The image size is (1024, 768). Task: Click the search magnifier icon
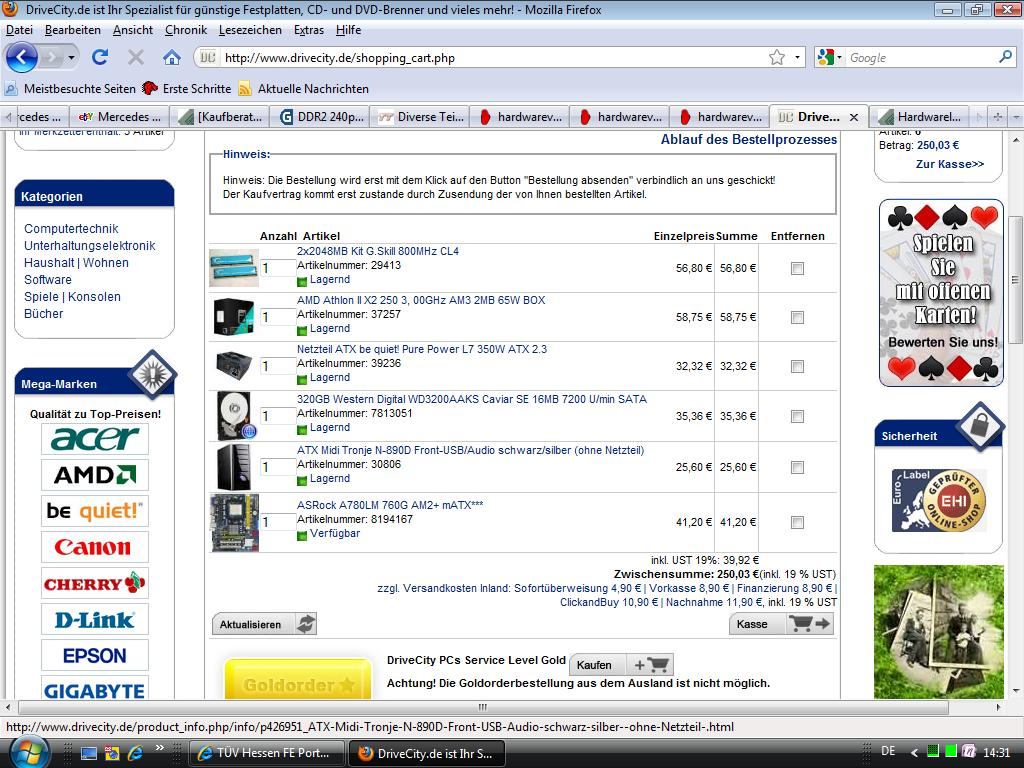(x=1005, y=57)
